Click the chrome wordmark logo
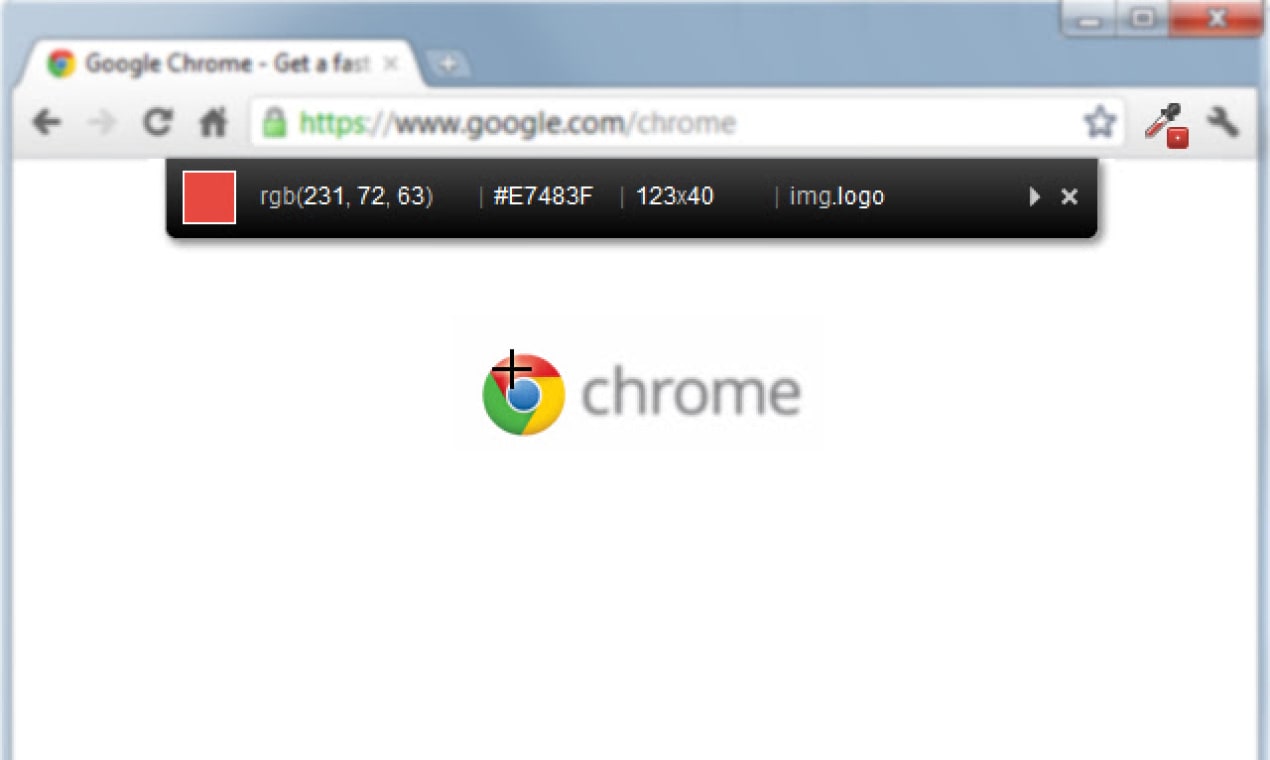Viewport: 1270px width, 760px height. [x=641, y=392]
